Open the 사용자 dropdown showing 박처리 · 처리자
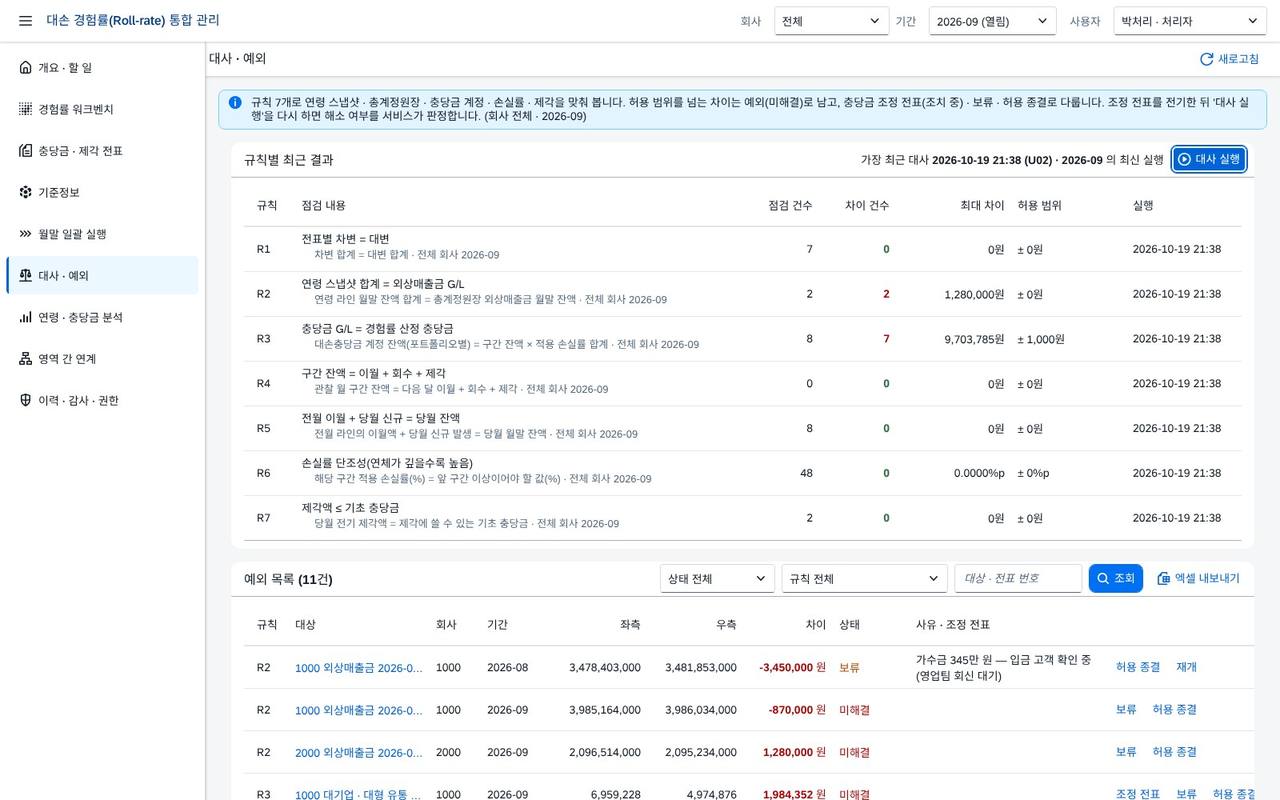 [1190, 21]
